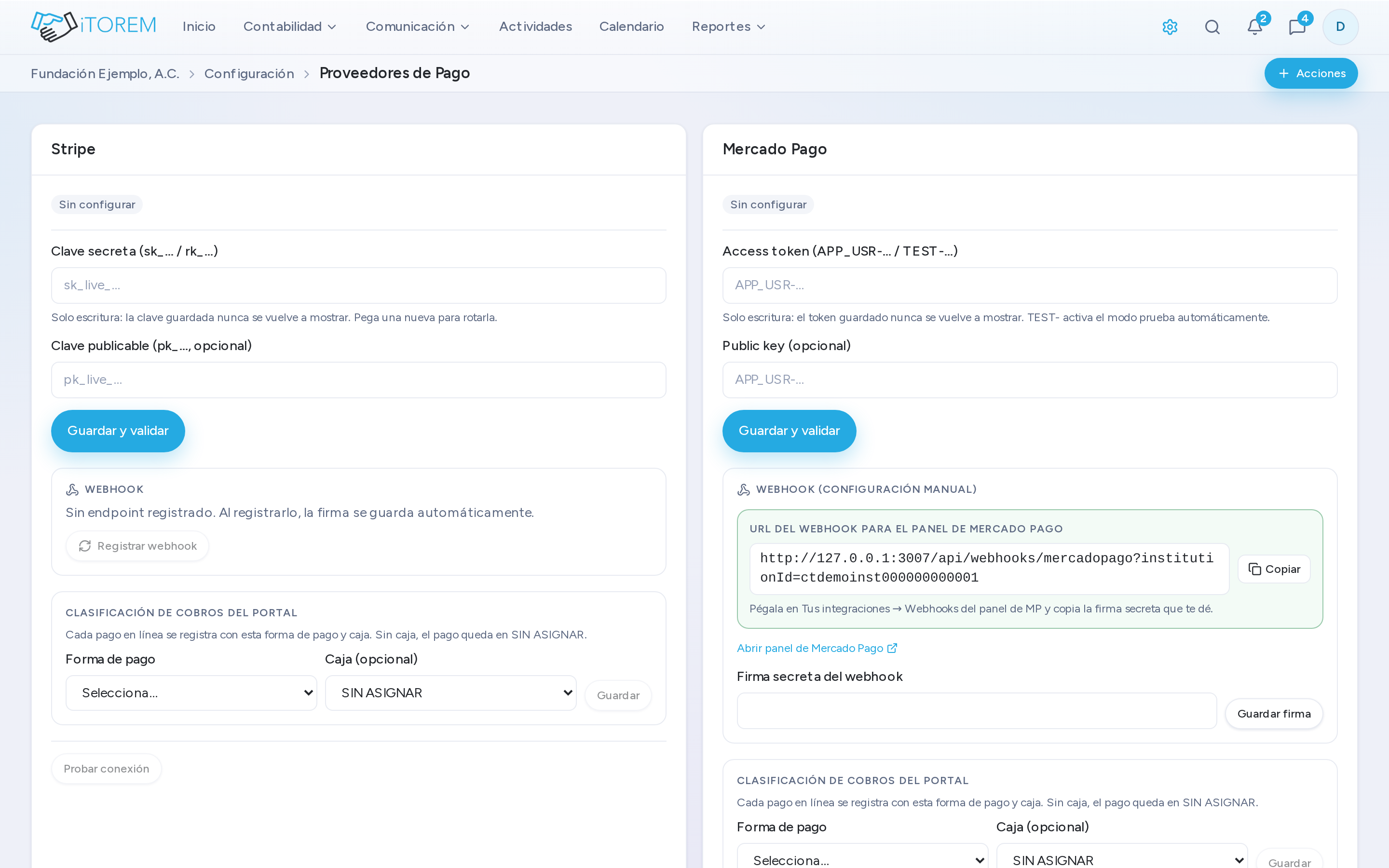The width and height of the screenshot is (1389, 868).
Task: Click the Probar conexión button
Action: point(106,769)
